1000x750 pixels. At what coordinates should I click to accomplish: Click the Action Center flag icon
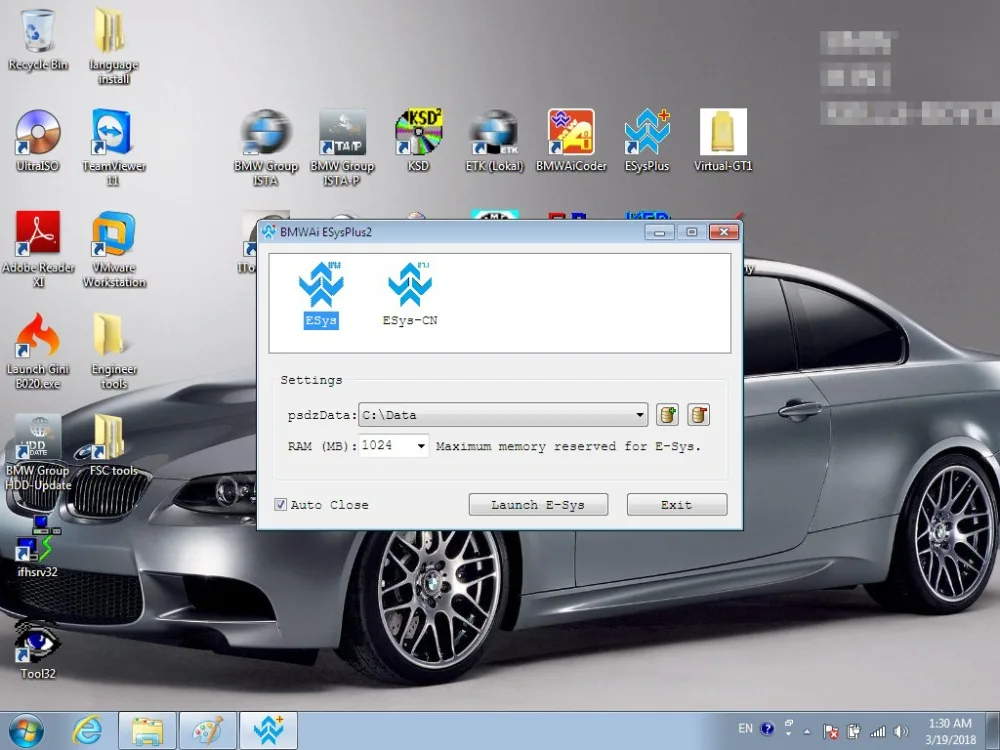pyautogui.click(x=830, y=732)
